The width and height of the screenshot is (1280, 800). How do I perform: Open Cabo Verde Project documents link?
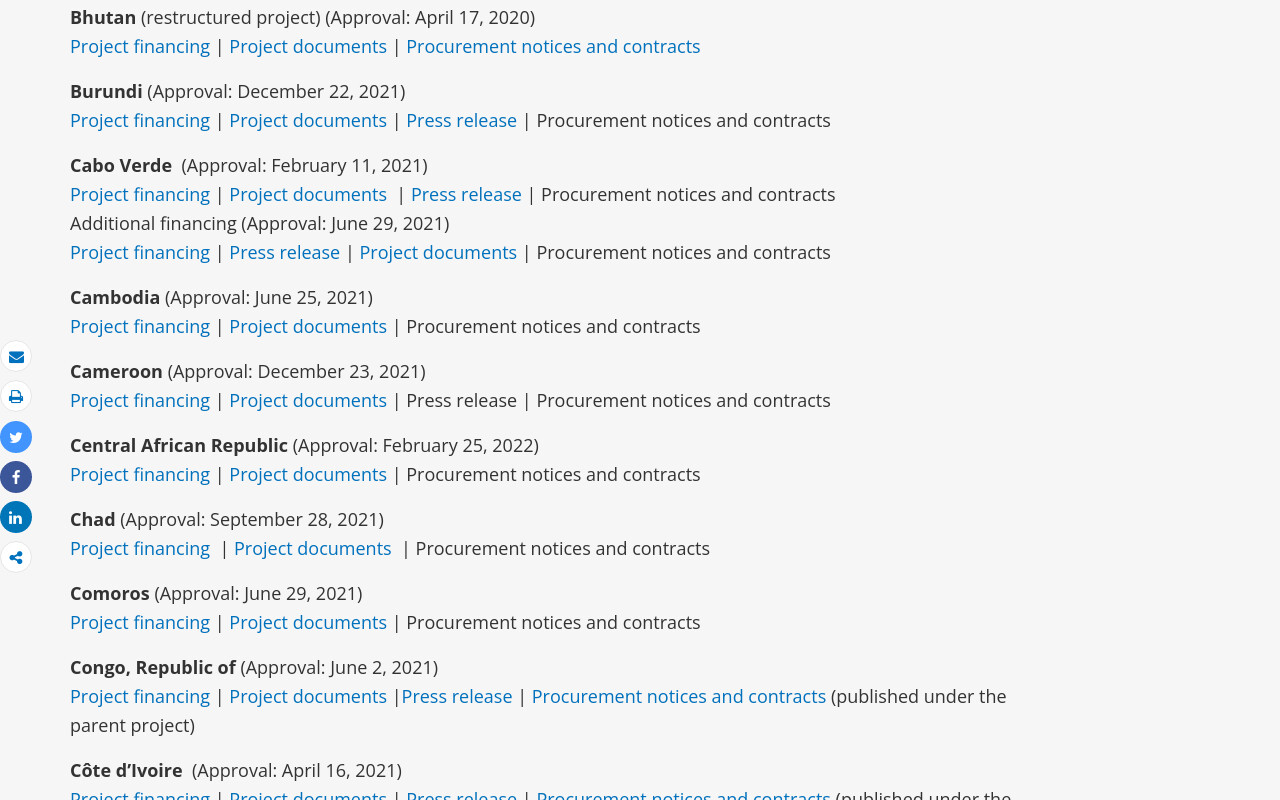pos(308,195)
